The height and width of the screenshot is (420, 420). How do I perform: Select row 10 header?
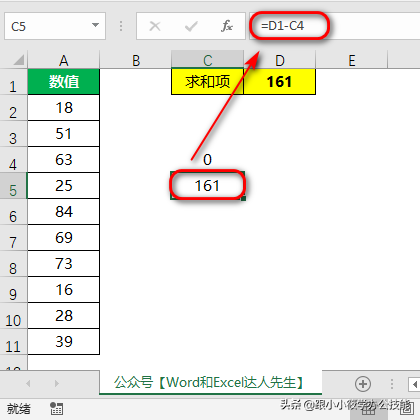coord(13,316)
